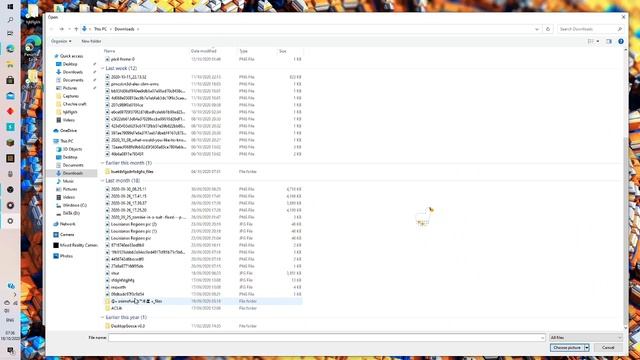Open the Choose picture split arrow

(587, 347)
